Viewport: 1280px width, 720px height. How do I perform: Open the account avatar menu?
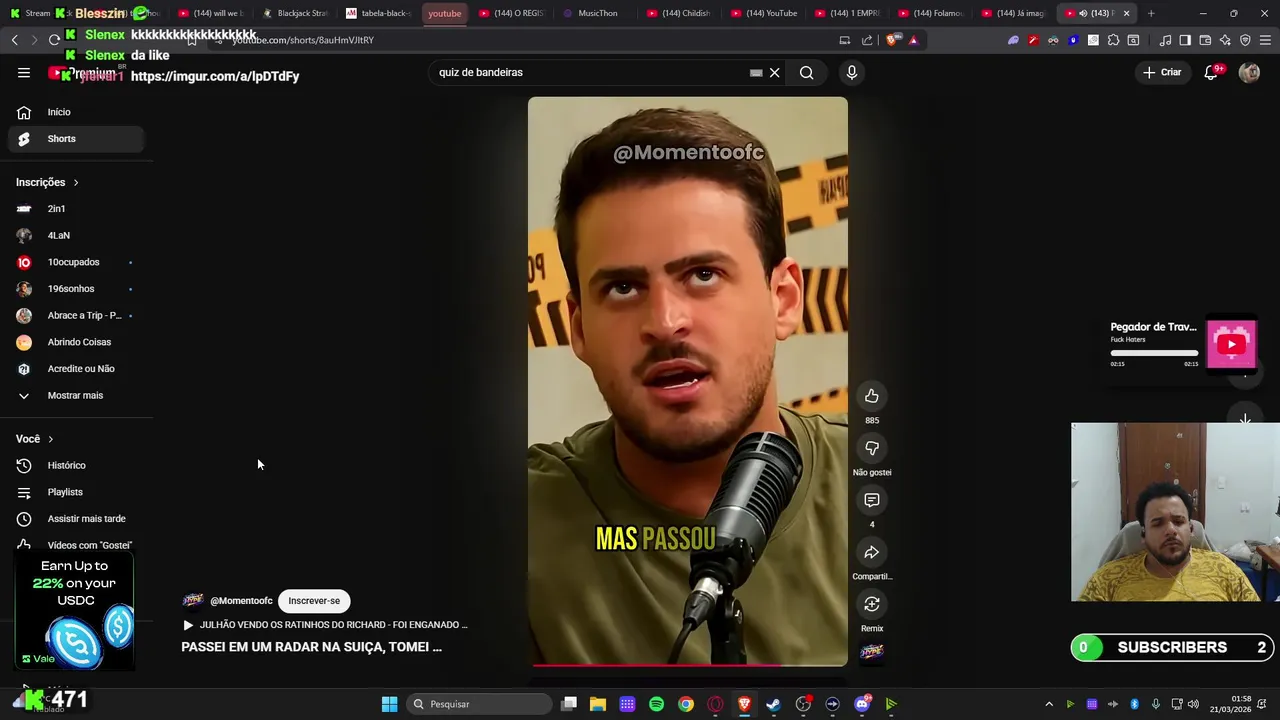[x=1249, y=72]
